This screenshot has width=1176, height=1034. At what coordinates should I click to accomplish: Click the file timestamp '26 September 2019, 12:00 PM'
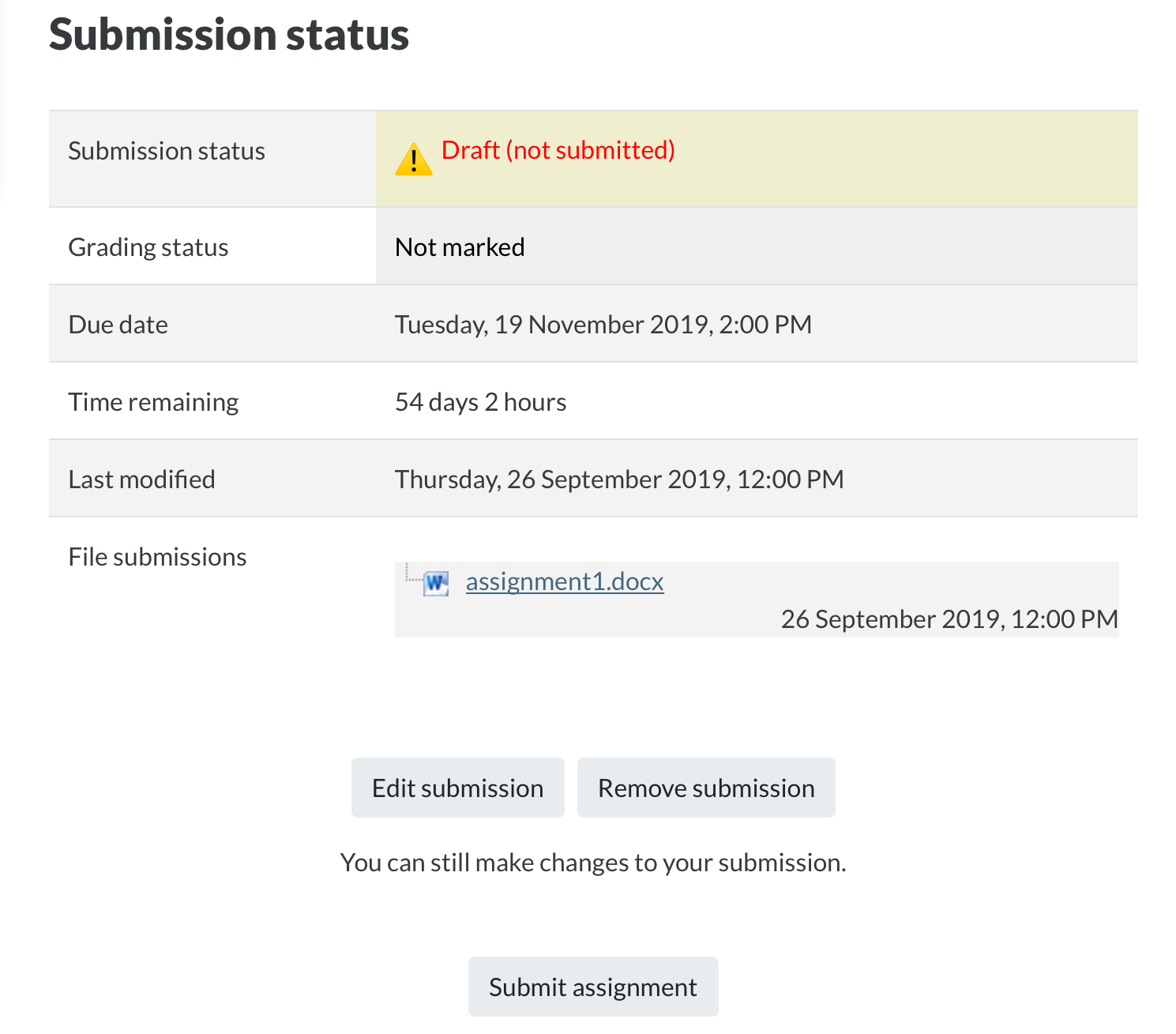tap(949, 619)
